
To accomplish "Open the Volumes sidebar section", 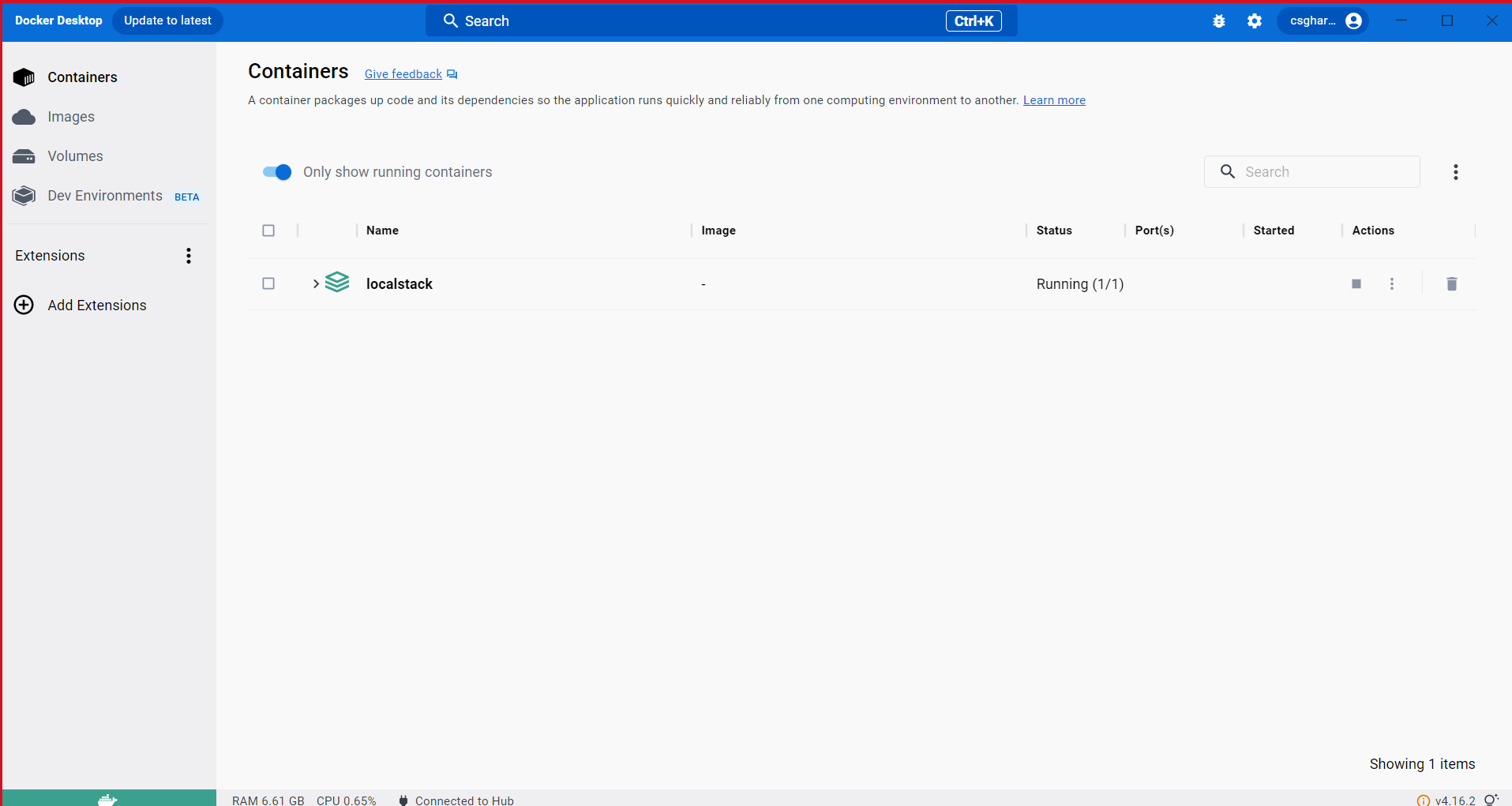I will click(x=109, y=156).
